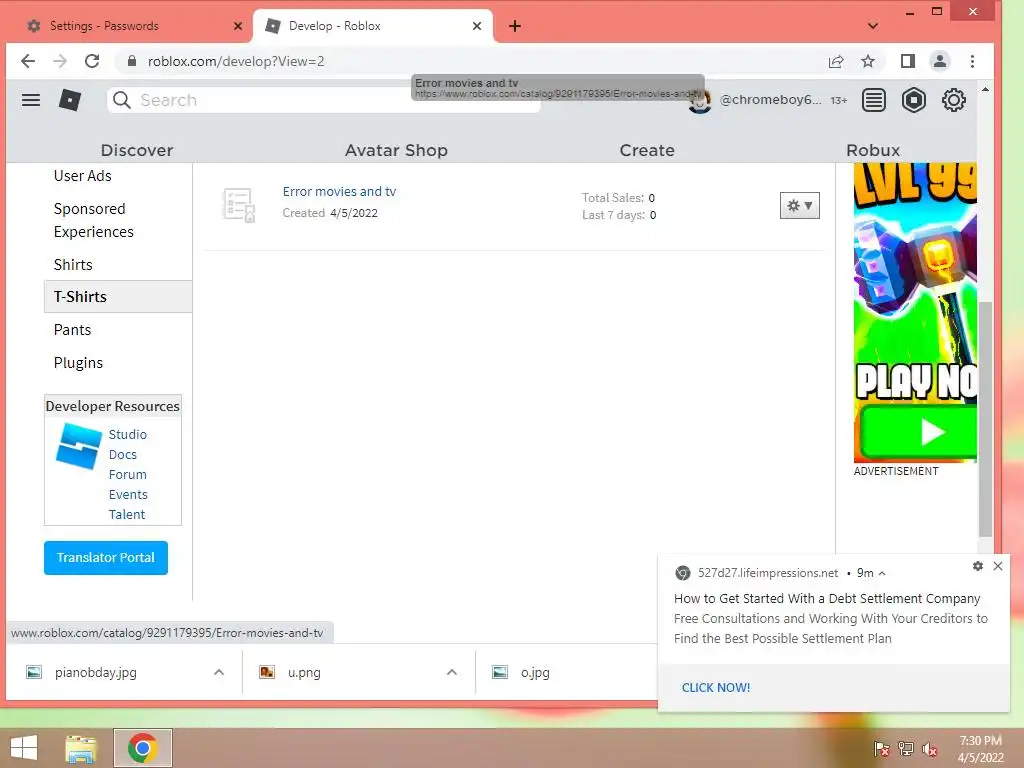The width and height of the screenshot is (1024, 768).
Task: Click the taskbar clock showing 7:30 PM
Action: [980, 749]
